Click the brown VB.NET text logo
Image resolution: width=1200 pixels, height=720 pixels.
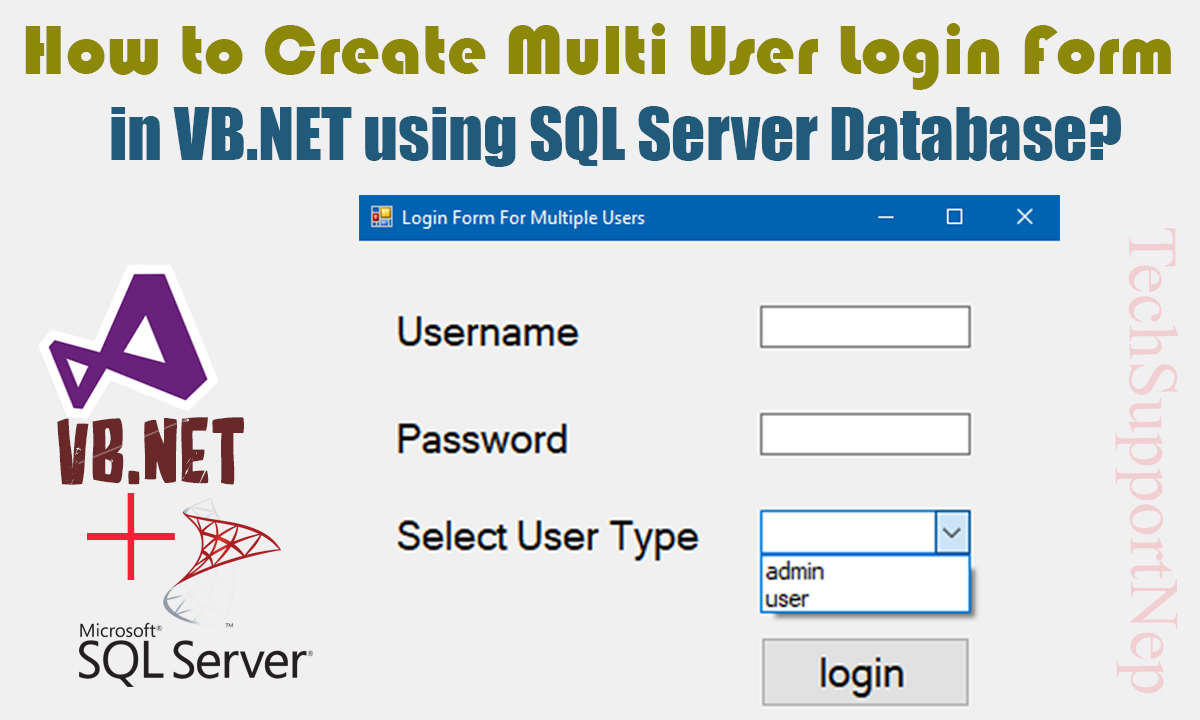(152, 450)
